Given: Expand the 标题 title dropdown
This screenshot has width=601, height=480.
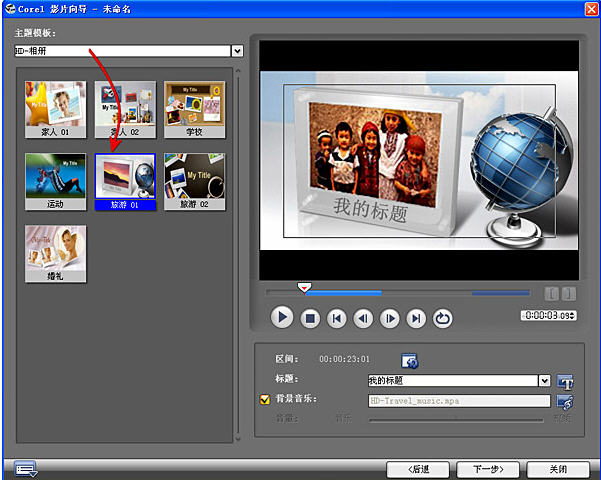Looking at the screenshot, I should pyautogui.click(x=545, y=381).
